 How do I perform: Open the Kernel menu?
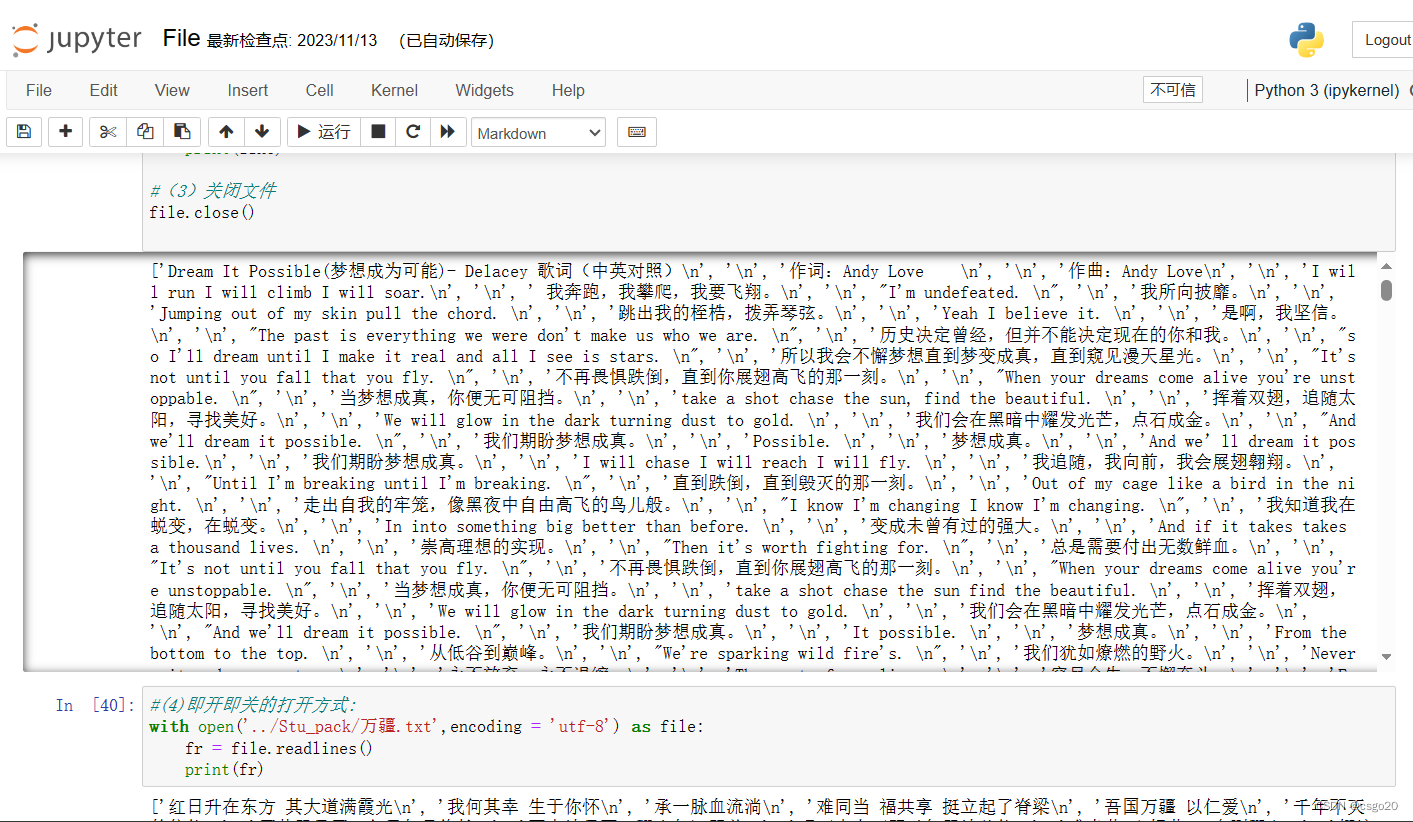pos(395,90)
